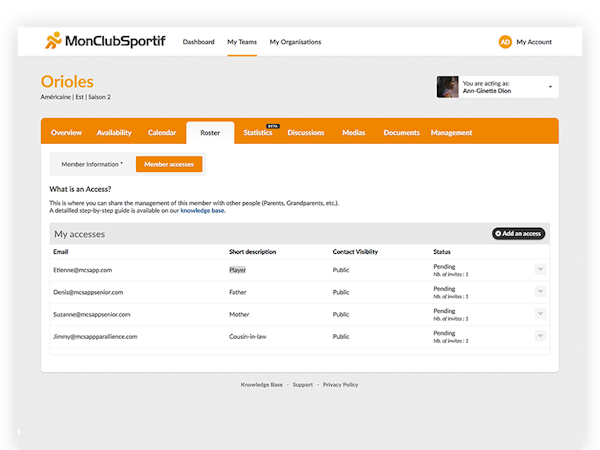Click the Cousin-in-law description cell
Screen dimensions: 600x450
pyautogui.click(x=248, y=336)
